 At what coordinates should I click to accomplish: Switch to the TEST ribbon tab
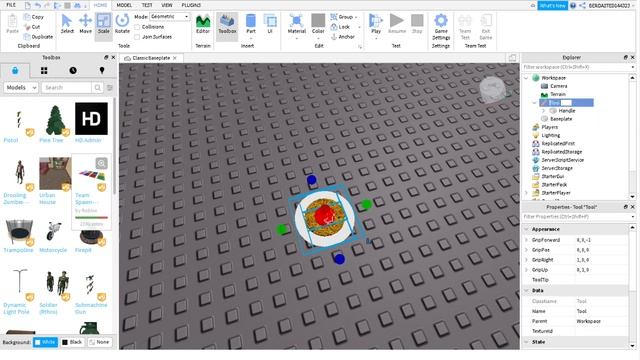click(x=147, y=5)
